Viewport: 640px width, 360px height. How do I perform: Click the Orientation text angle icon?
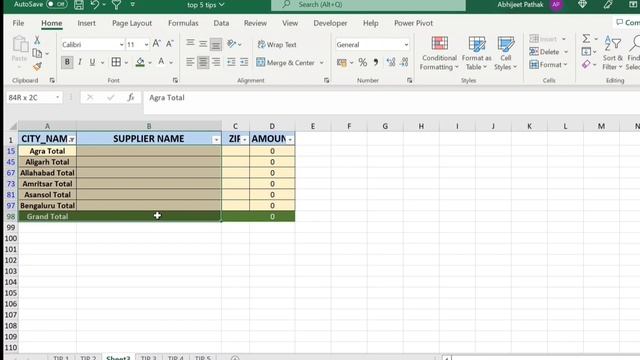pyautogui.click(x=231, y=44)
